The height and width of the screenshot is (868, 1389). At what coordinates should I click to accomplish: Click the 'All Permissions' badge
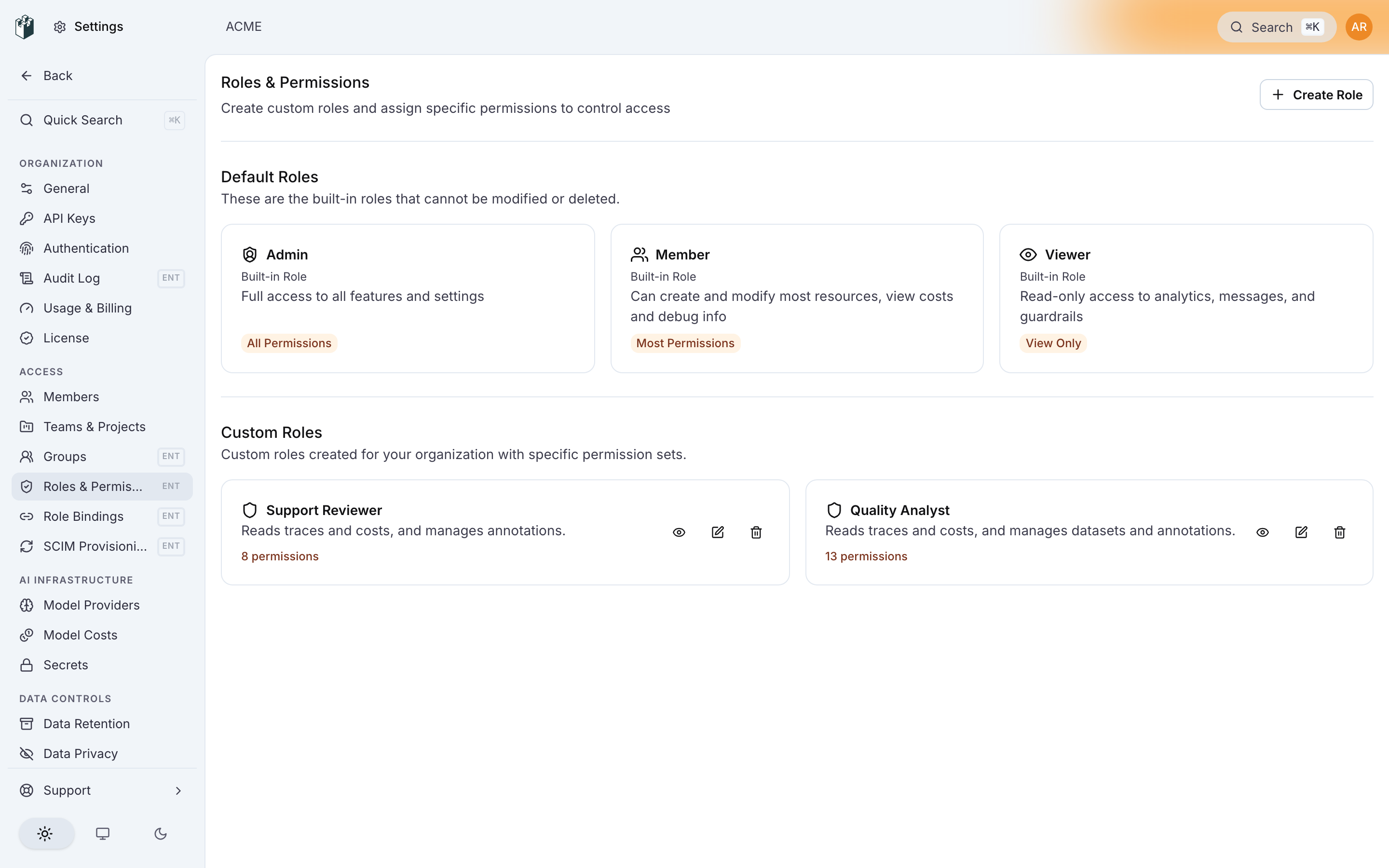(x=289, y=343)
